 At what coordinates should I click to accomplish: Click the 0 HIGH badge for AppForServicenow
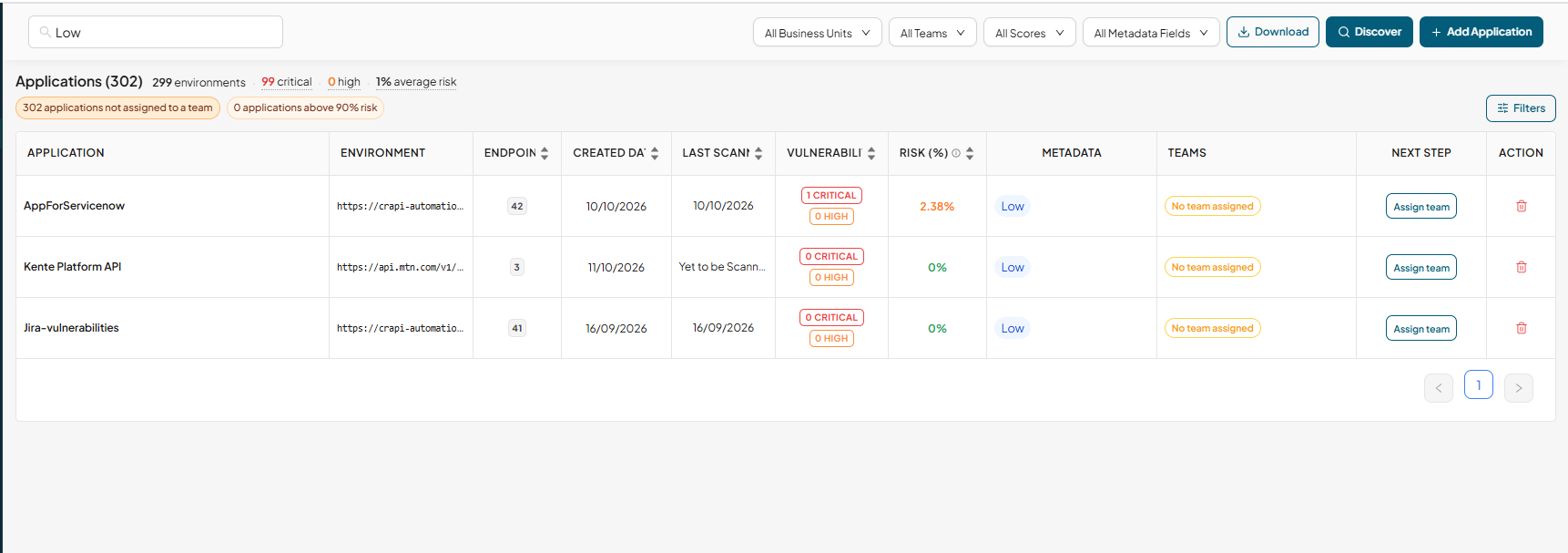point(831,216)
